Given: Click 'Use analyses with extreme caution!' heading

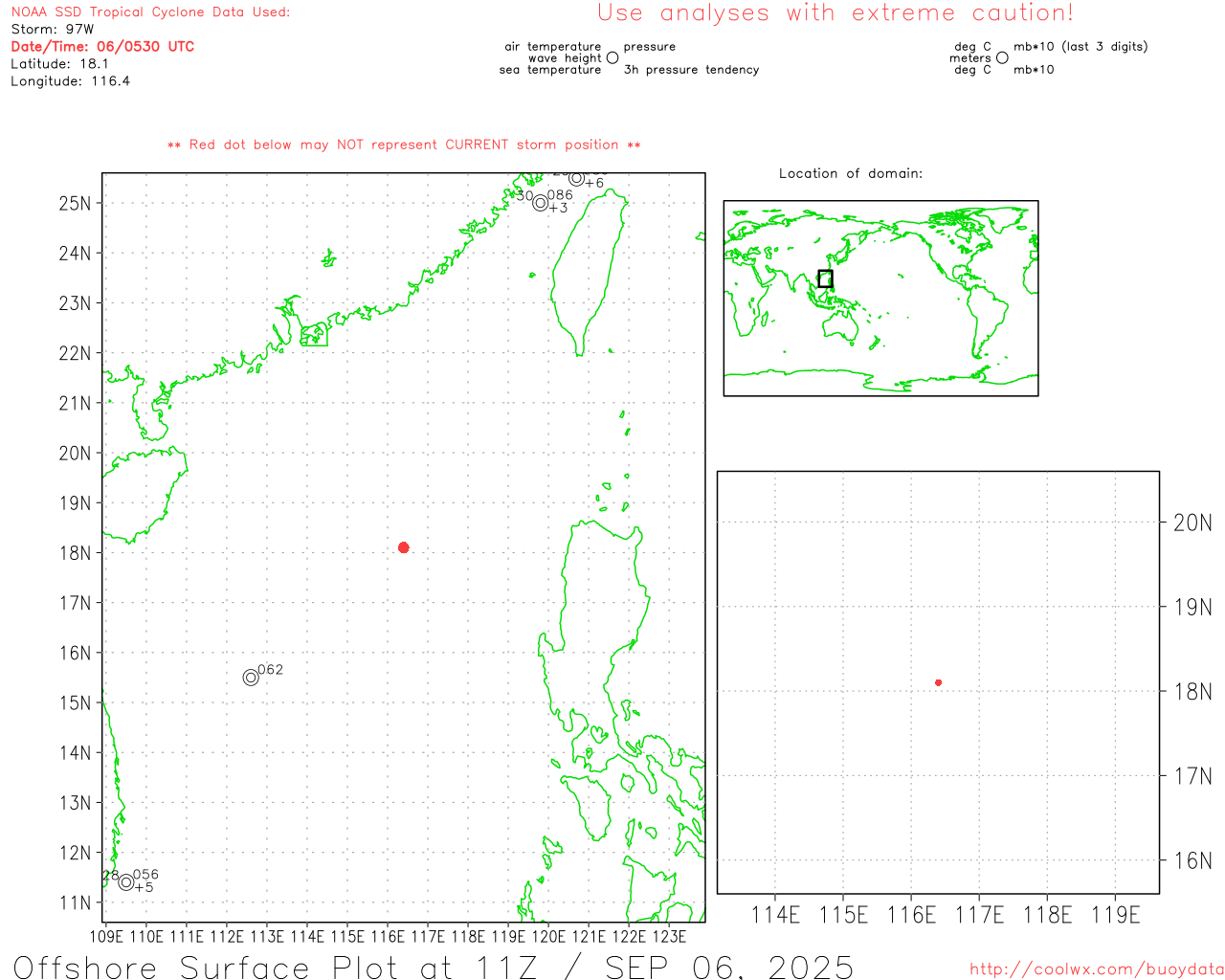Looking at the screenshot, I should pos(835,13).
